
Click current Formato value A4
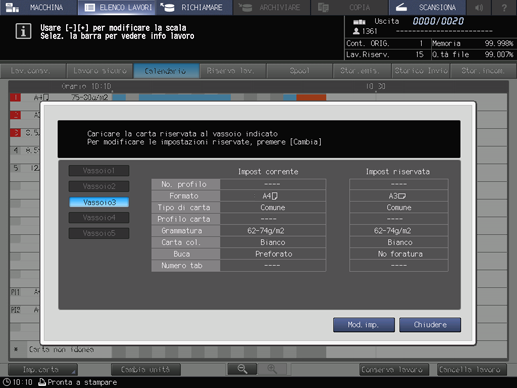tap(273, 196)
